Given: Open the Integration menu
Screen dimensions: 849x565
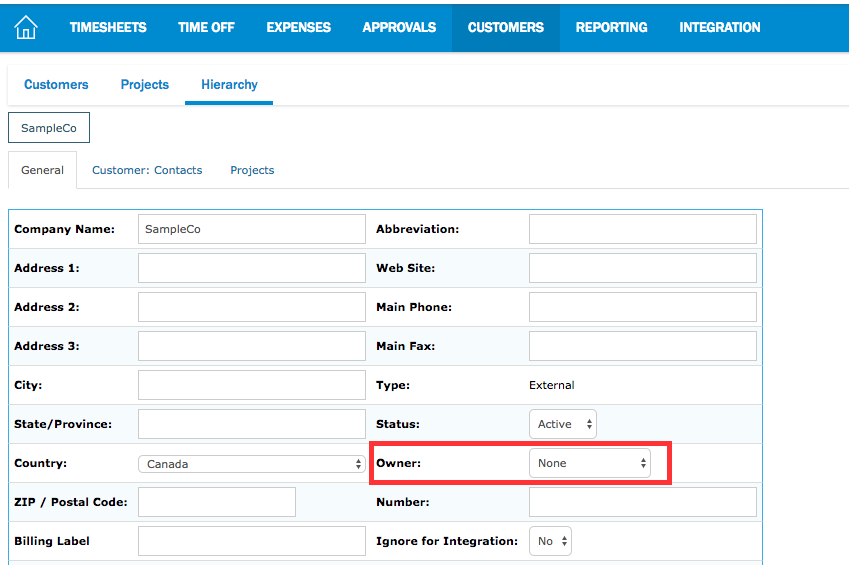Looking at the screenshot, I should point(720,28).
